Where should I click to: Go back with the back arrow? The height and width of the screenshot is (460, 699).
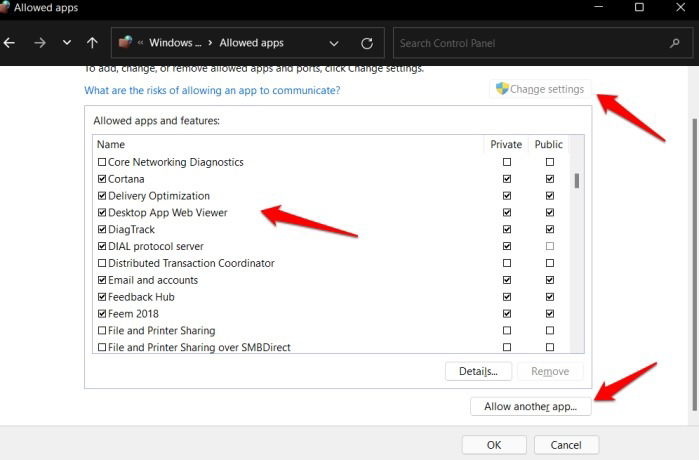[9, 43]
